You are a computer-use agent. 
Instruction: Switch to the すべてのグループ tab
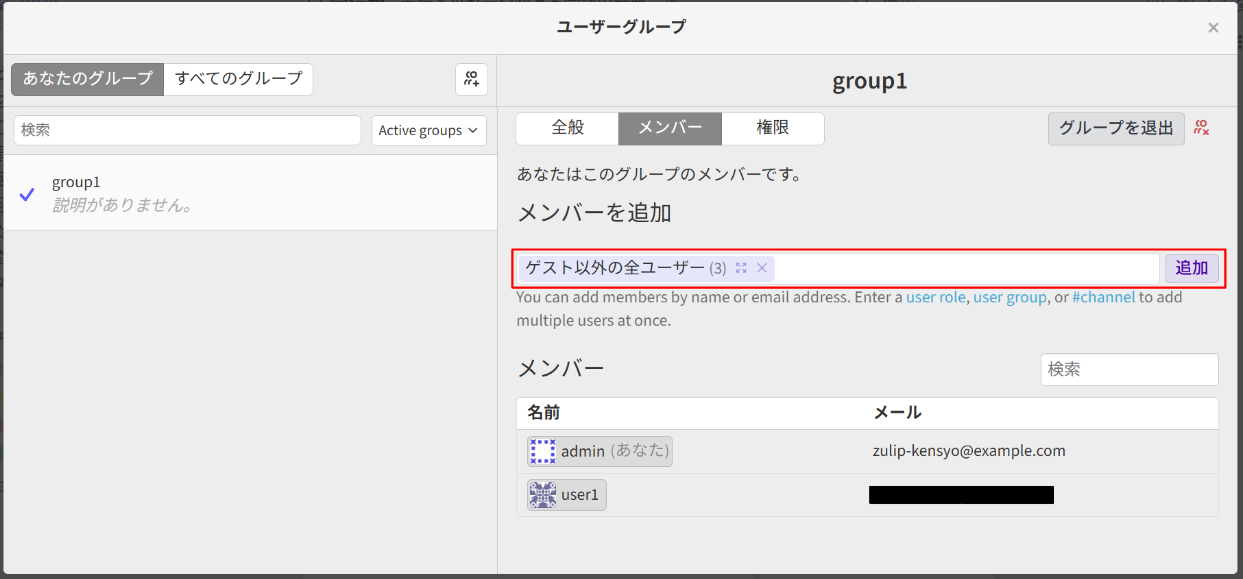pos(238,79)
